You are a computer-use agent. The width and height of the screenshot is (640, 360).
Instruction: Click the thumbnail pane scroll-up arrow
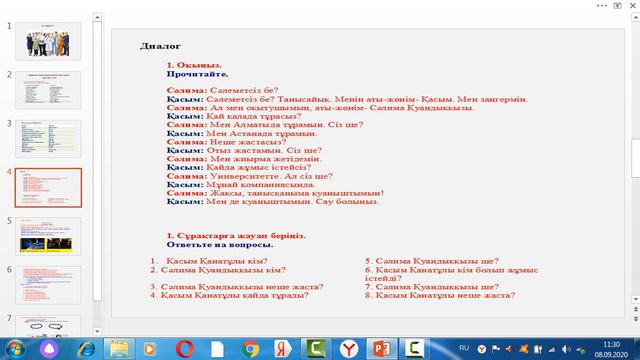97,17
